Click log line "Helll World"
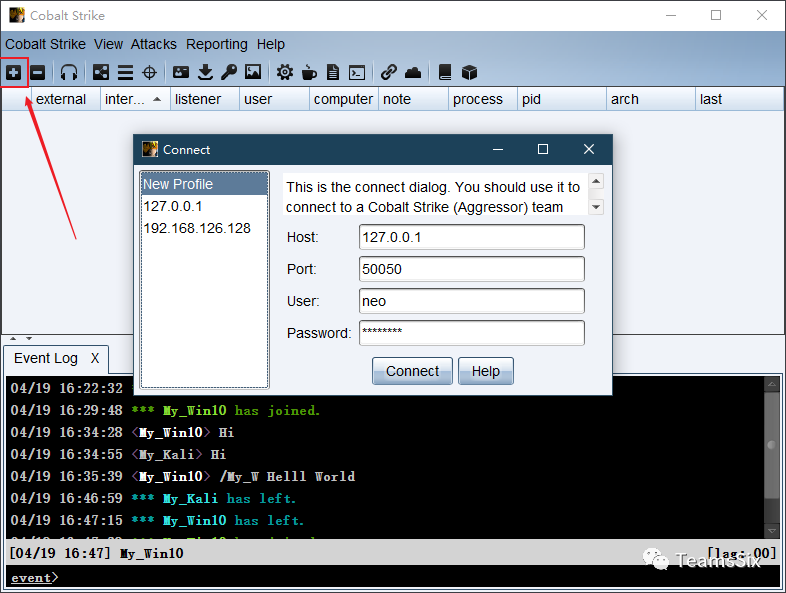Viewport: 786px width, 593px height. click(x=310, y=476)
